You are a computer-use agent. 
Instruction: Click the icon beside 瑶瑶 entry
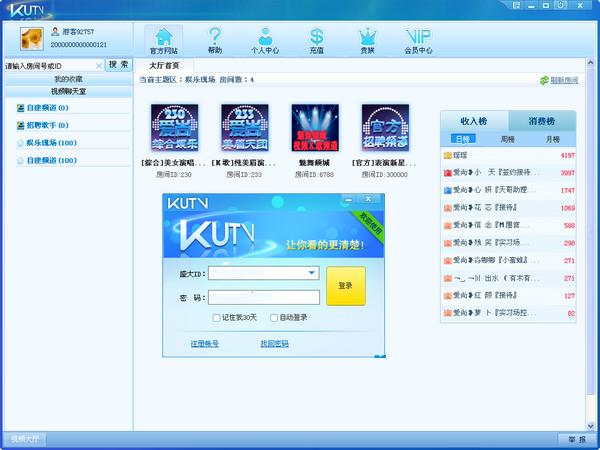click(x=447, y=156)
